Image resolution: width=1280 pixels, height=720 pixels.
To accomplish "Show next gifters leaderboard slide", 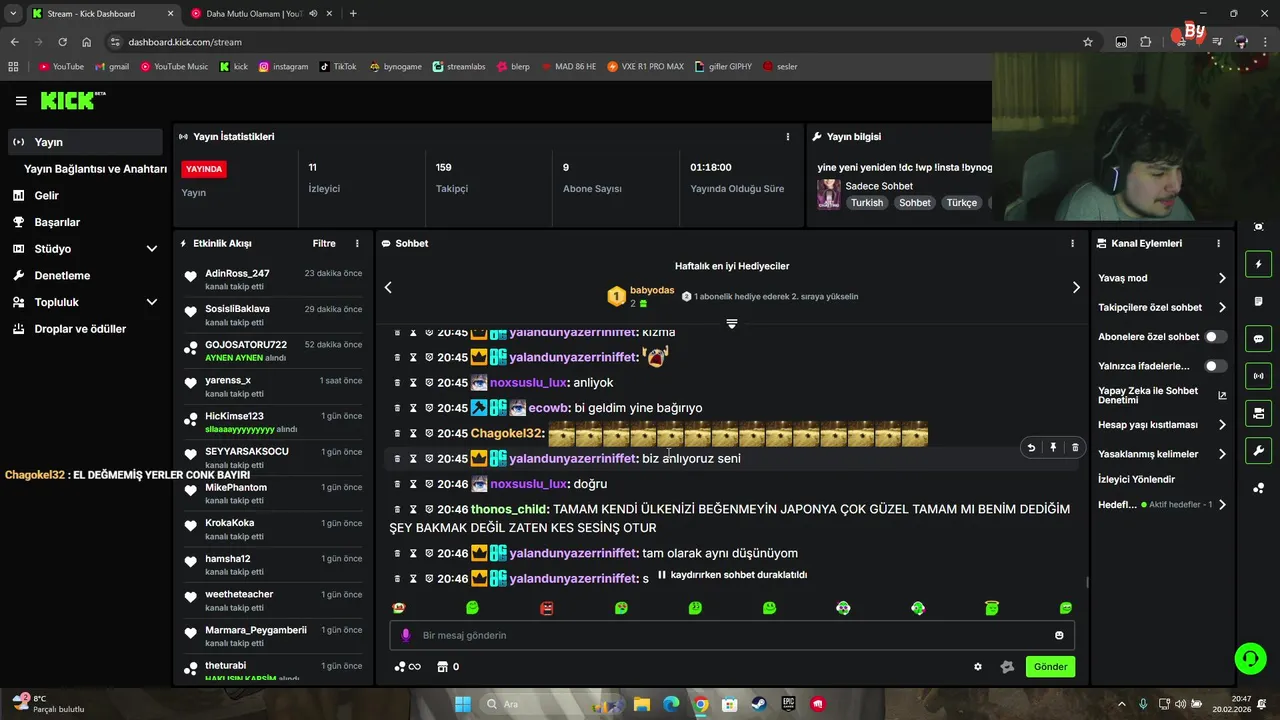I will pos(1076,287).
